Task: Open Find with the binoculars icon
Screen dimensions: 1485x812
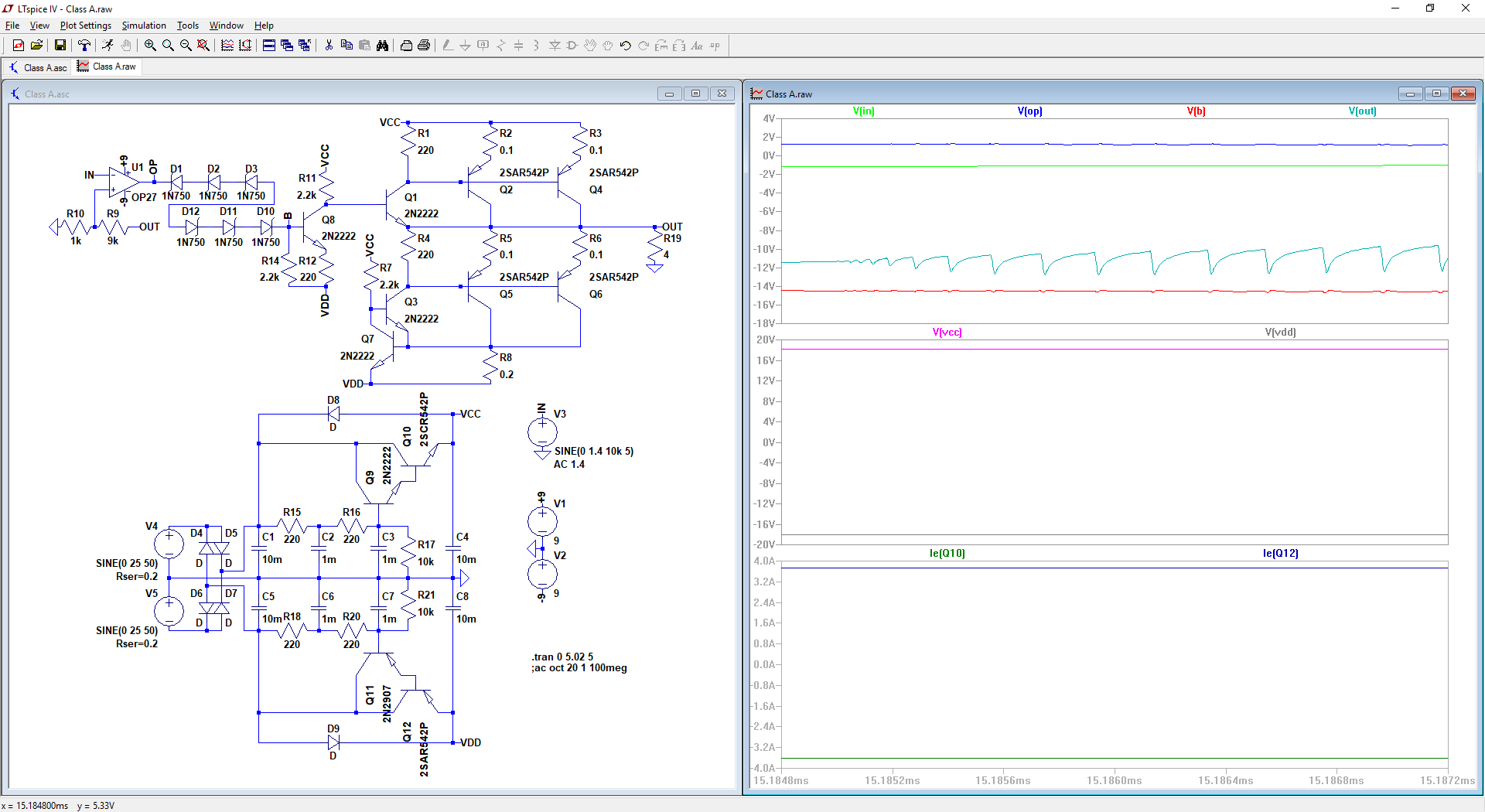Action: (382, 46)
